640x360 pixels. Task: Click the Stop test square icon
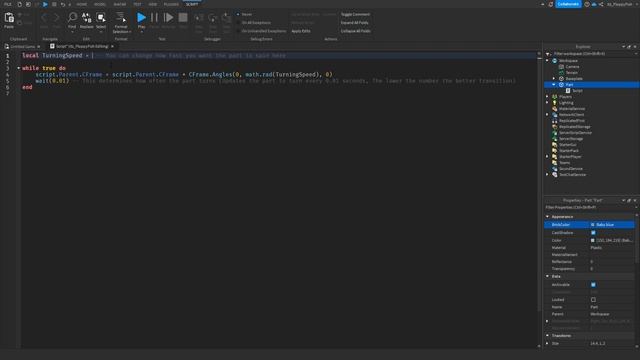tap(183, 18)
